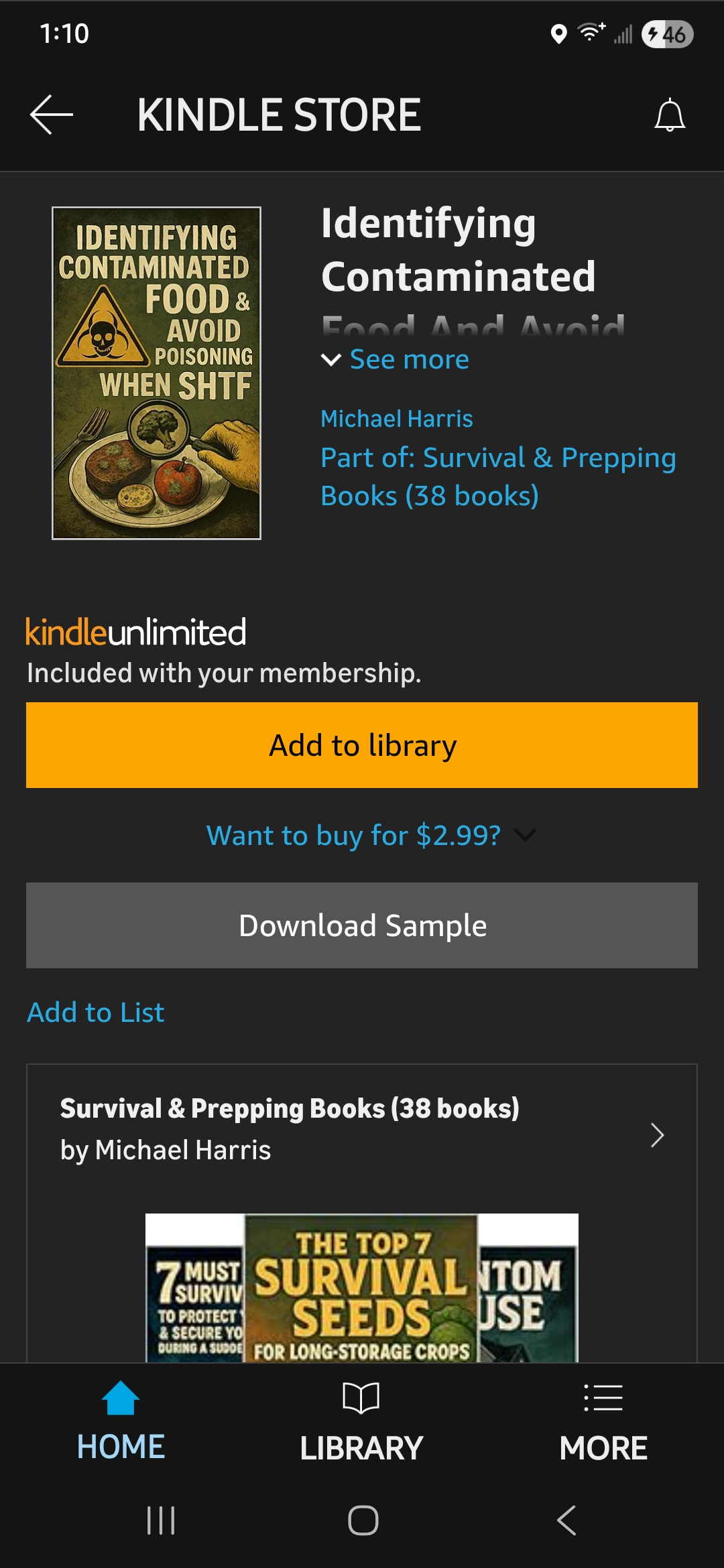Click Add to List link

(95, 1012)
